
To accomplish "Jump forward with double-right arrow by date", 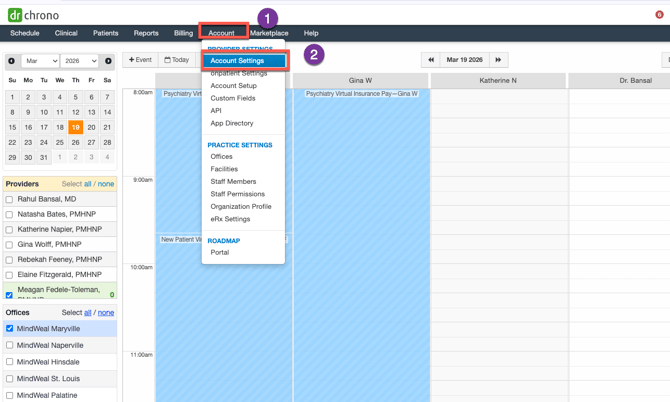I will [x=498, y=60].
